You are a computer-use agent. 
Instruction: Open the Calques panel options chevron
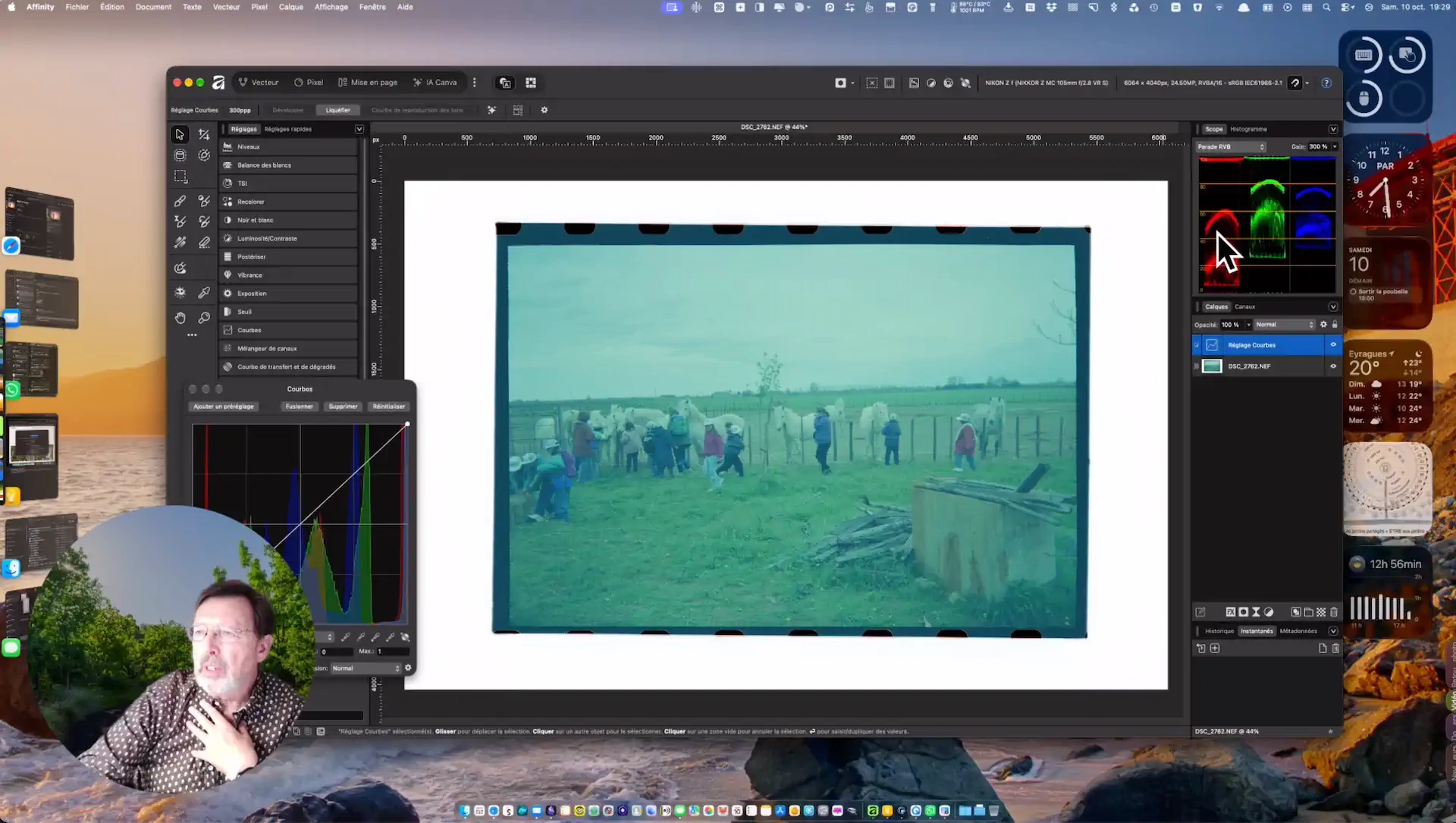click(x=1333, y=306)
